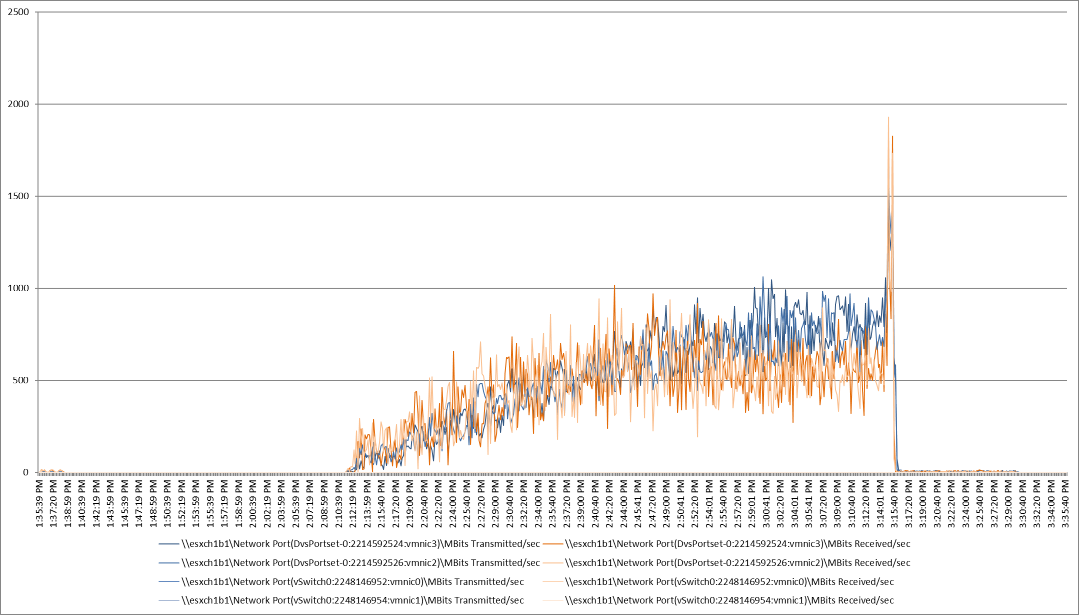
Task: Click the 2:50:41 PM time label
Action: point(682,504)
